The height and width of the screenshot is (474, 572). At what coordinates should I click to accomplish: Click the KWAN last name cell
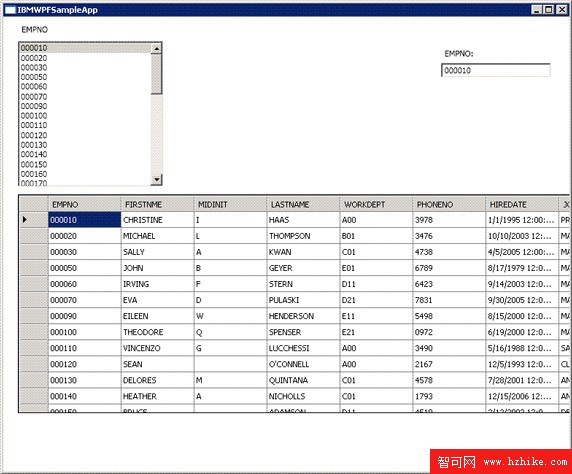coord(303,252)
